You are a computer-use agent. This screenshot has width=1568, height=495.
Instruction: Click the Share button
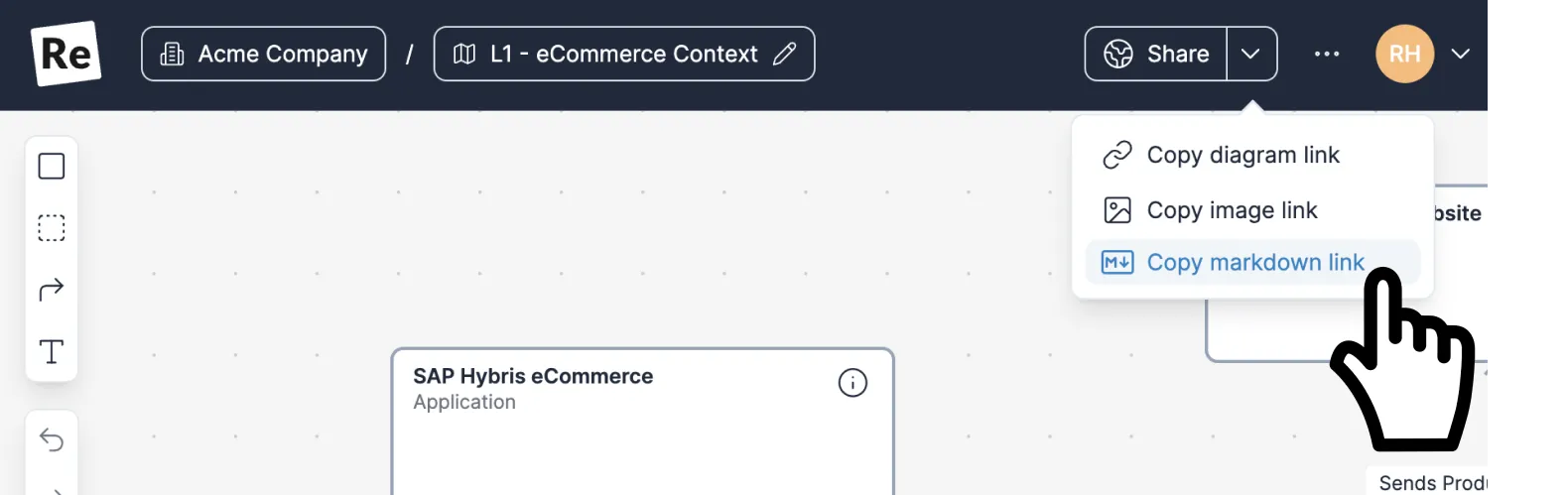pos(1157,54)
